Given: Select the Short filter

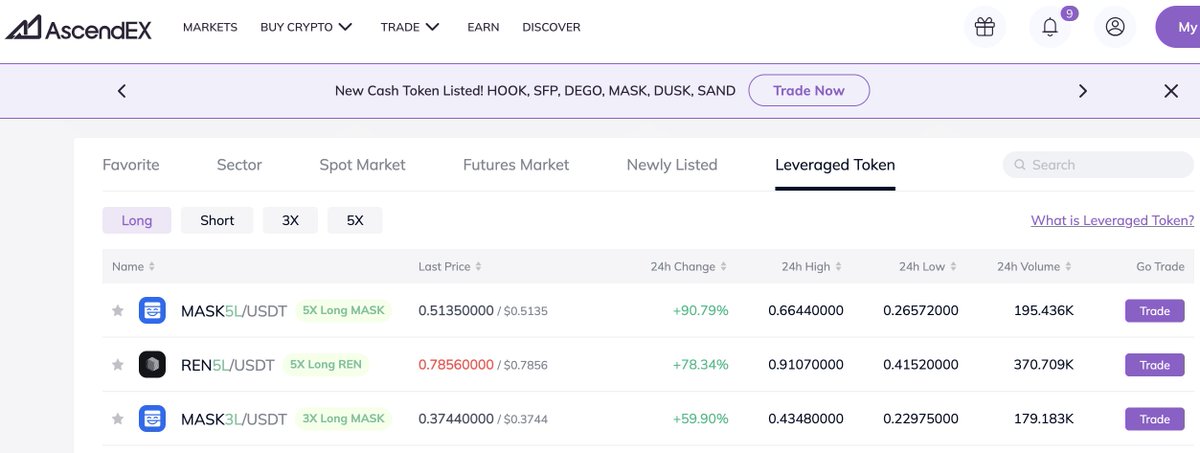Looking at the screenshot, I should 217,220.
